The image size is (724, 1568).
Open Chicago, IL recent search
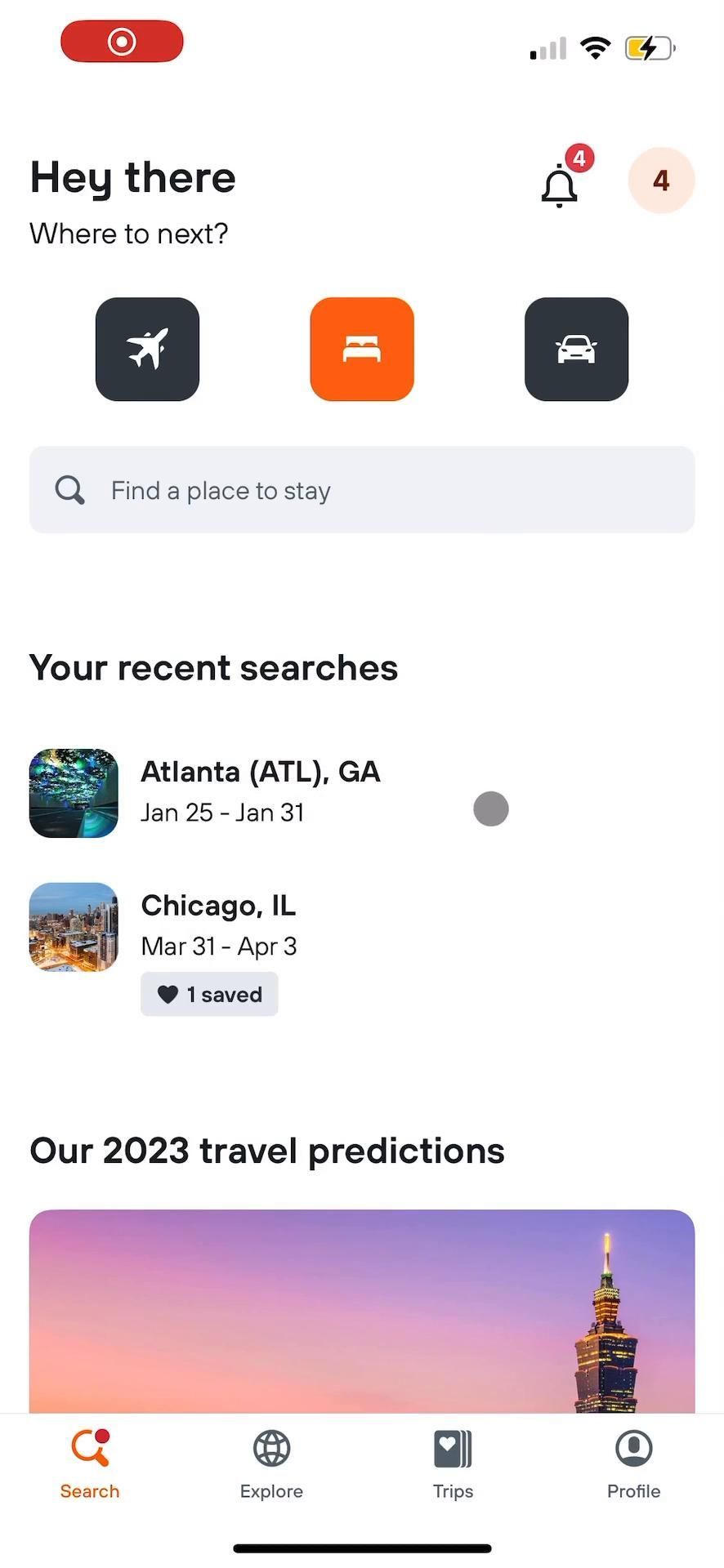(x=219, y=924)
